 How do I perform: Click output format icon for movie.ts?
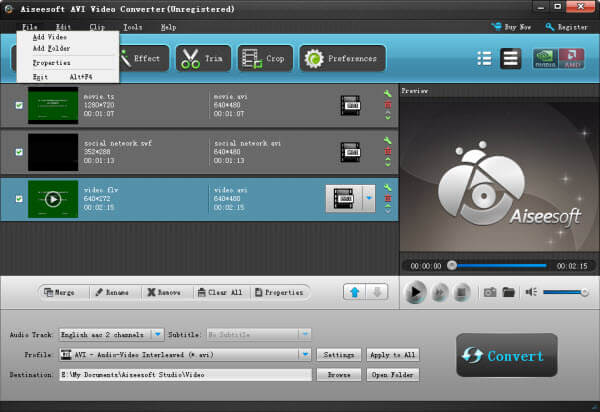pos(350,105)
